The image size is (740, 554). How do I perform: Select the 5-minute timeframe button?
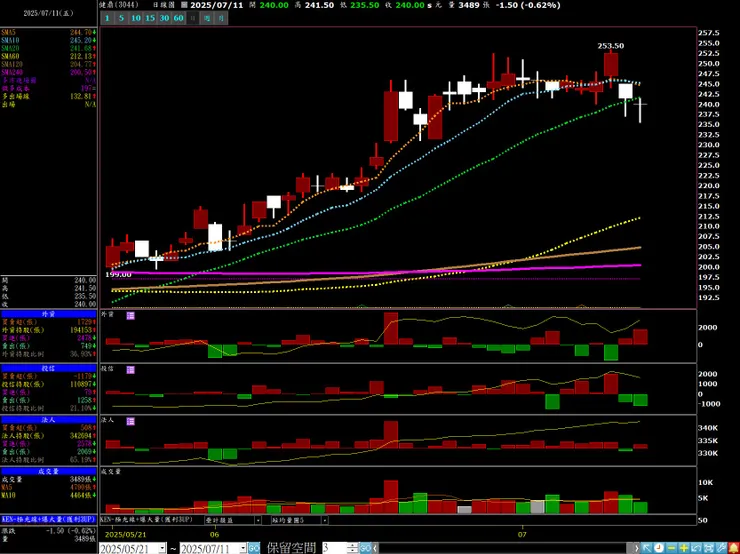(x=121, y=18)
